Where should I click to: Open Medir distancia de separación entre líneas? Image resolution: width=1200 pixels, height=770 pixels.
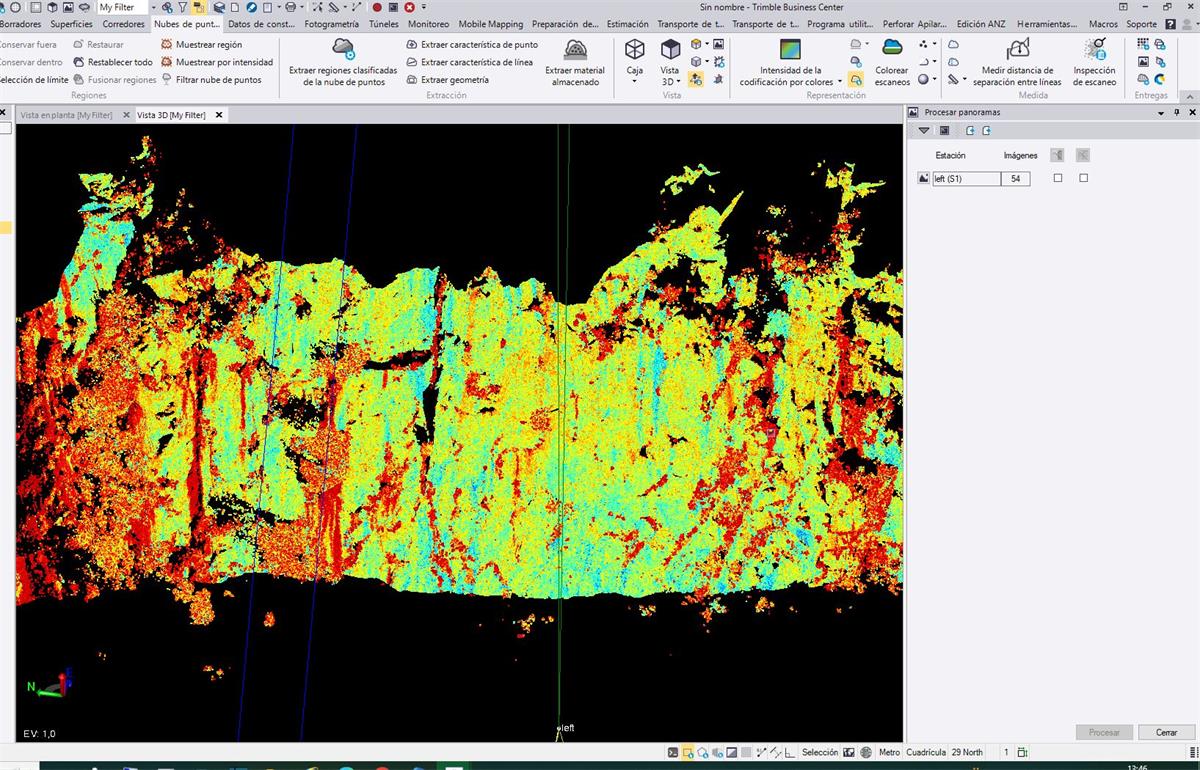point(1017,50)
